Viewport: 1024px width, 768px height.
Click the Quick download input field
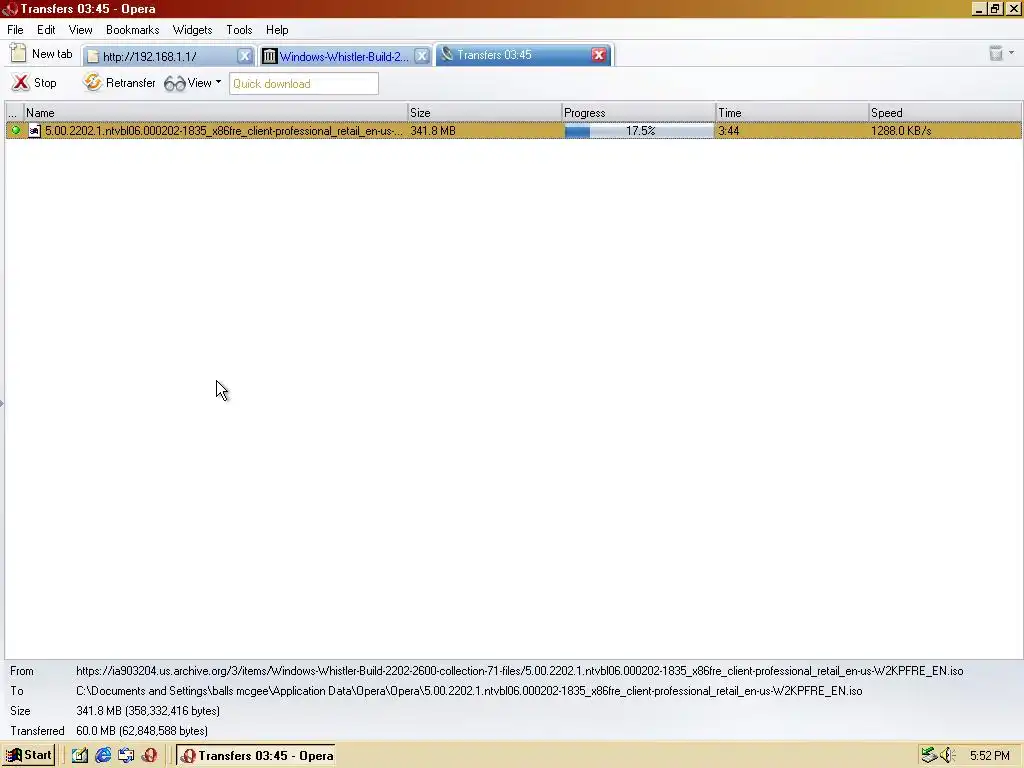point(304,84)
